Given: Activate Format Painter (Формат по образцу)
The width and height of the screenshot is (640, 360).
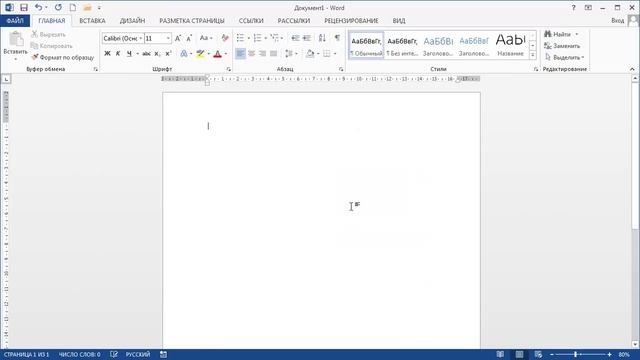Looking at the screenshot, I should click(63, 58).
